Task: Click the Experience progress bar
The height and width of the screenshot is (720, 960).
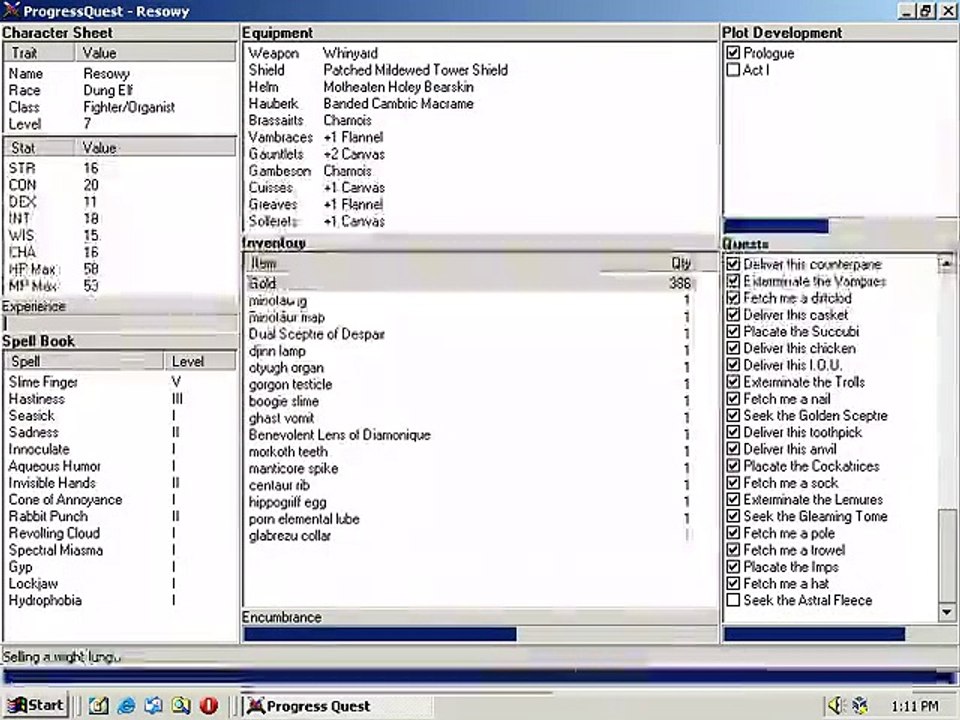Action: point(119,323)
